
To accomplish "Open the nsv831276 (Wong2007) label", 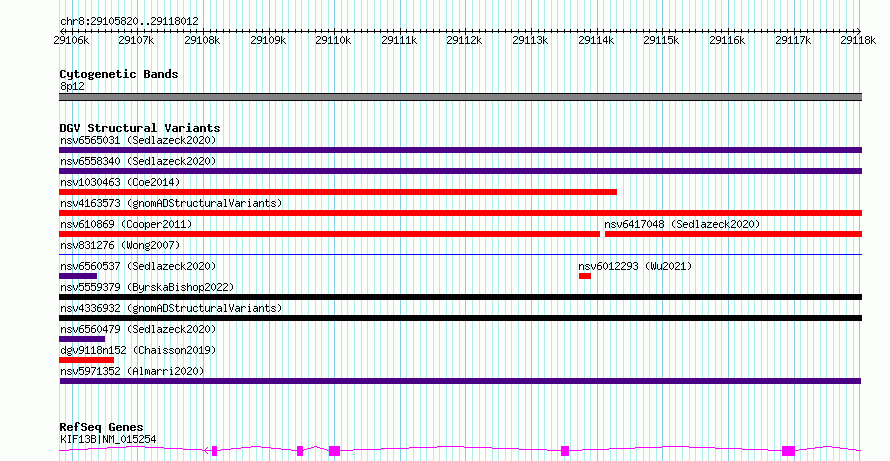I will [x=120, y=245].
